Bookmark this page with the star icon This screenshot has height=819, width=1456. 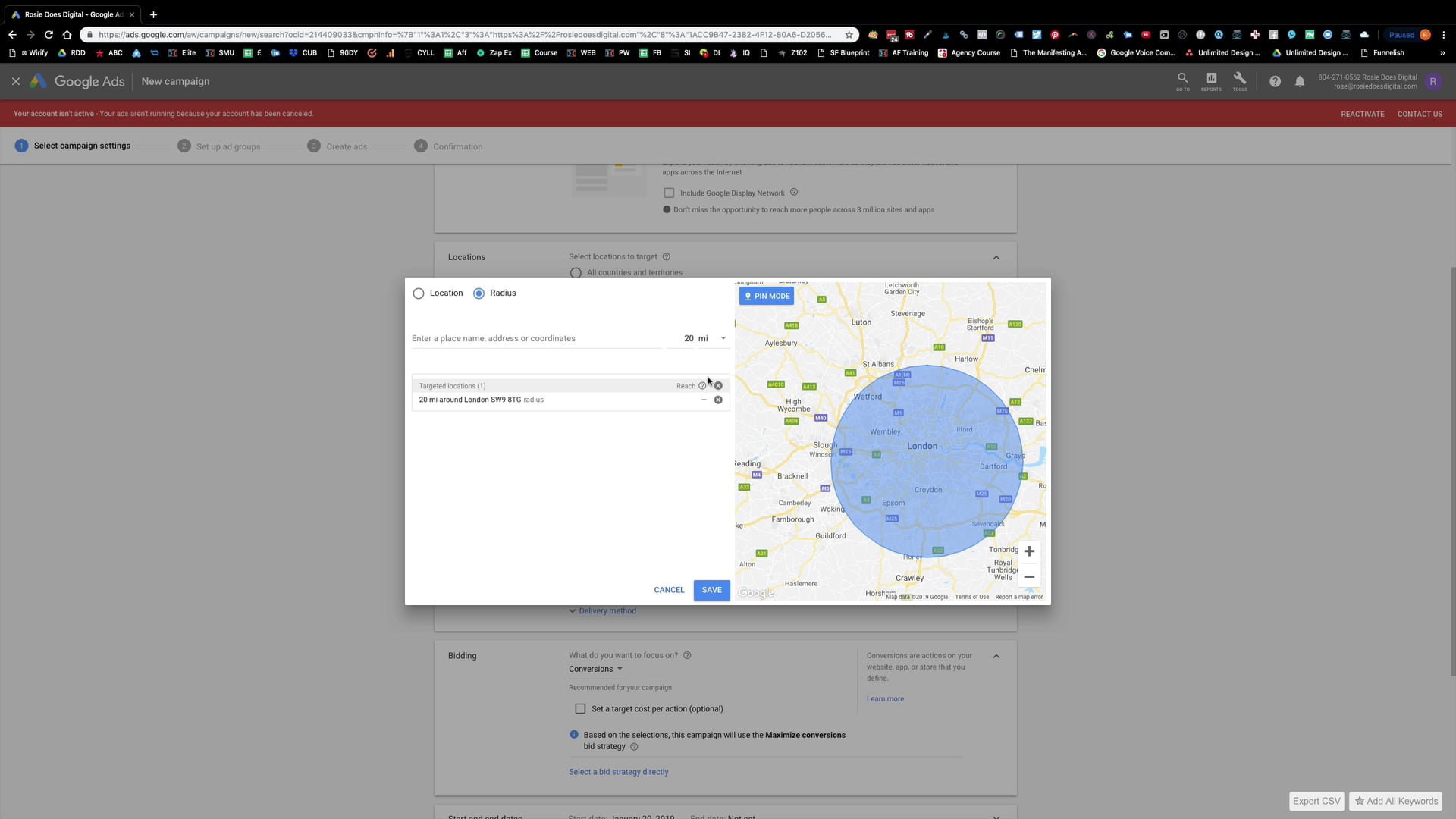[849, 35]
